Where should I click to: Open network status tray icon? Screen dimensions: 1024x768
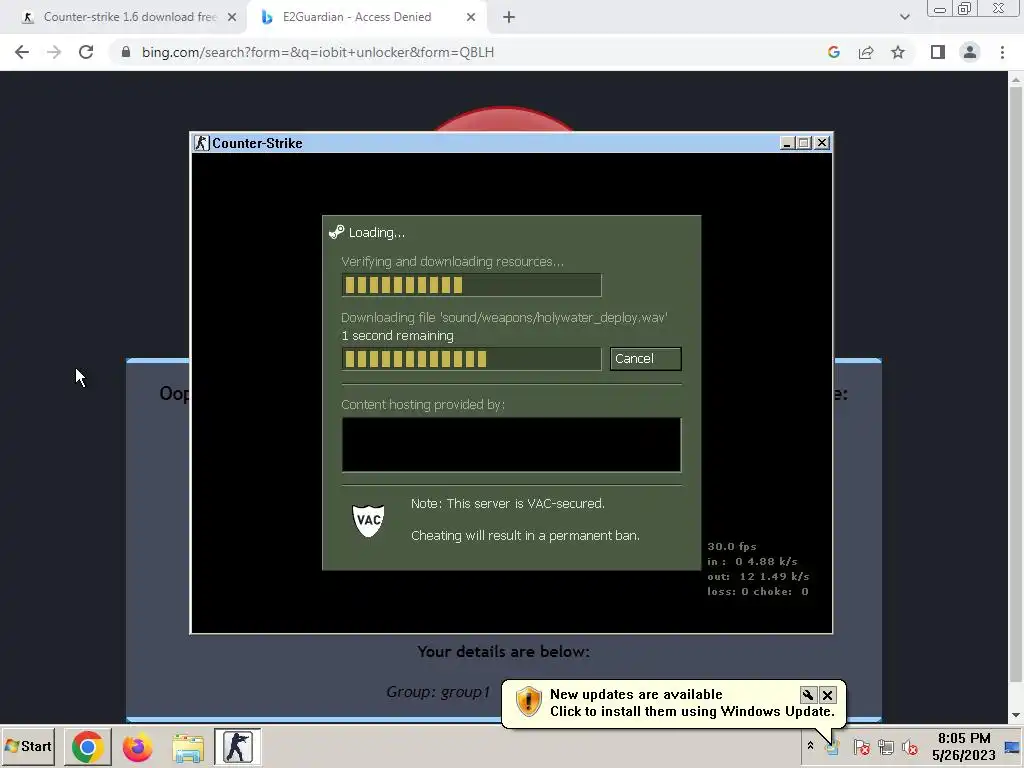pos(886,747)
